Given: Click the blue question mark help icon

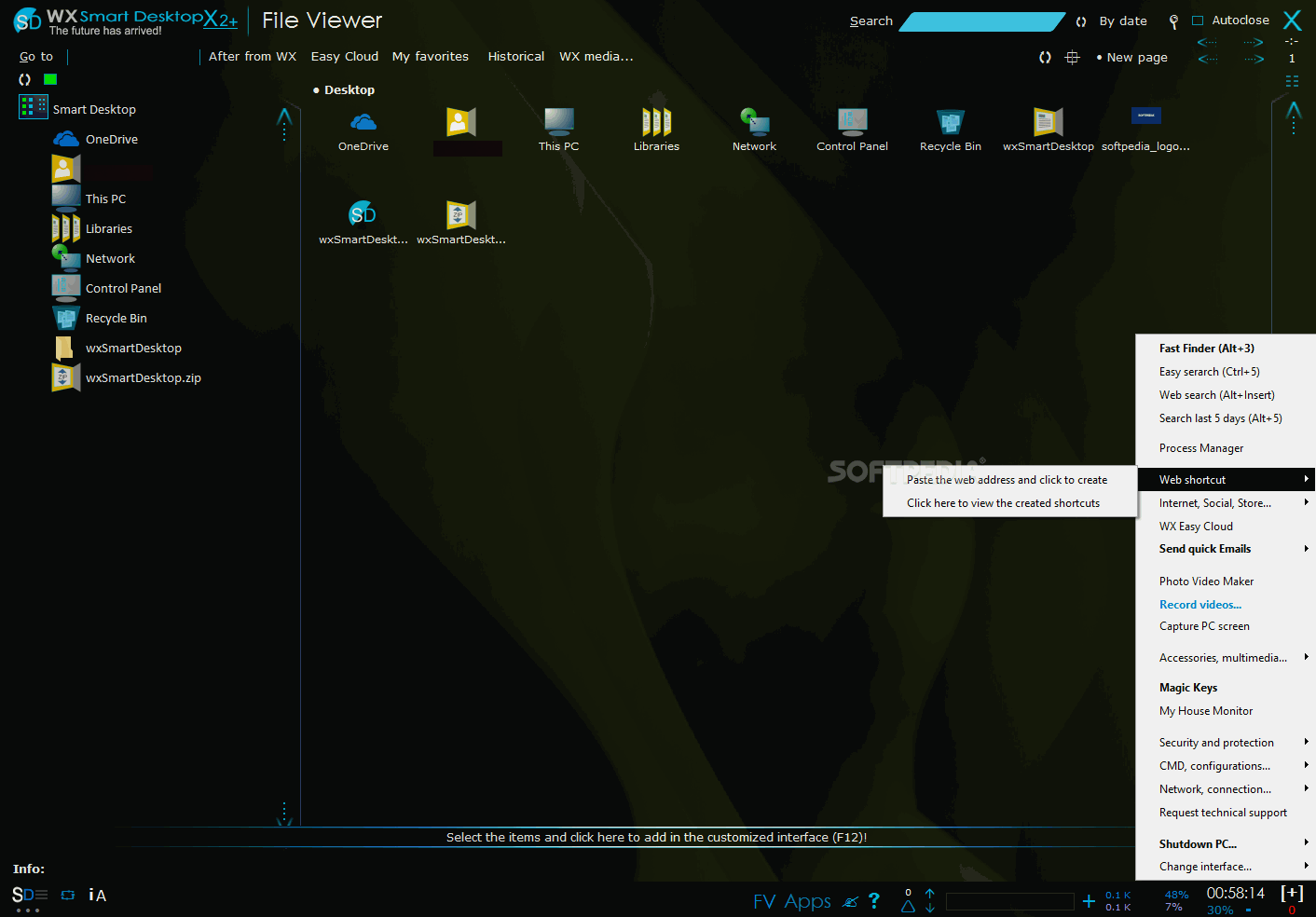Looking at the screenshot, I should click(x=874, y=900).
